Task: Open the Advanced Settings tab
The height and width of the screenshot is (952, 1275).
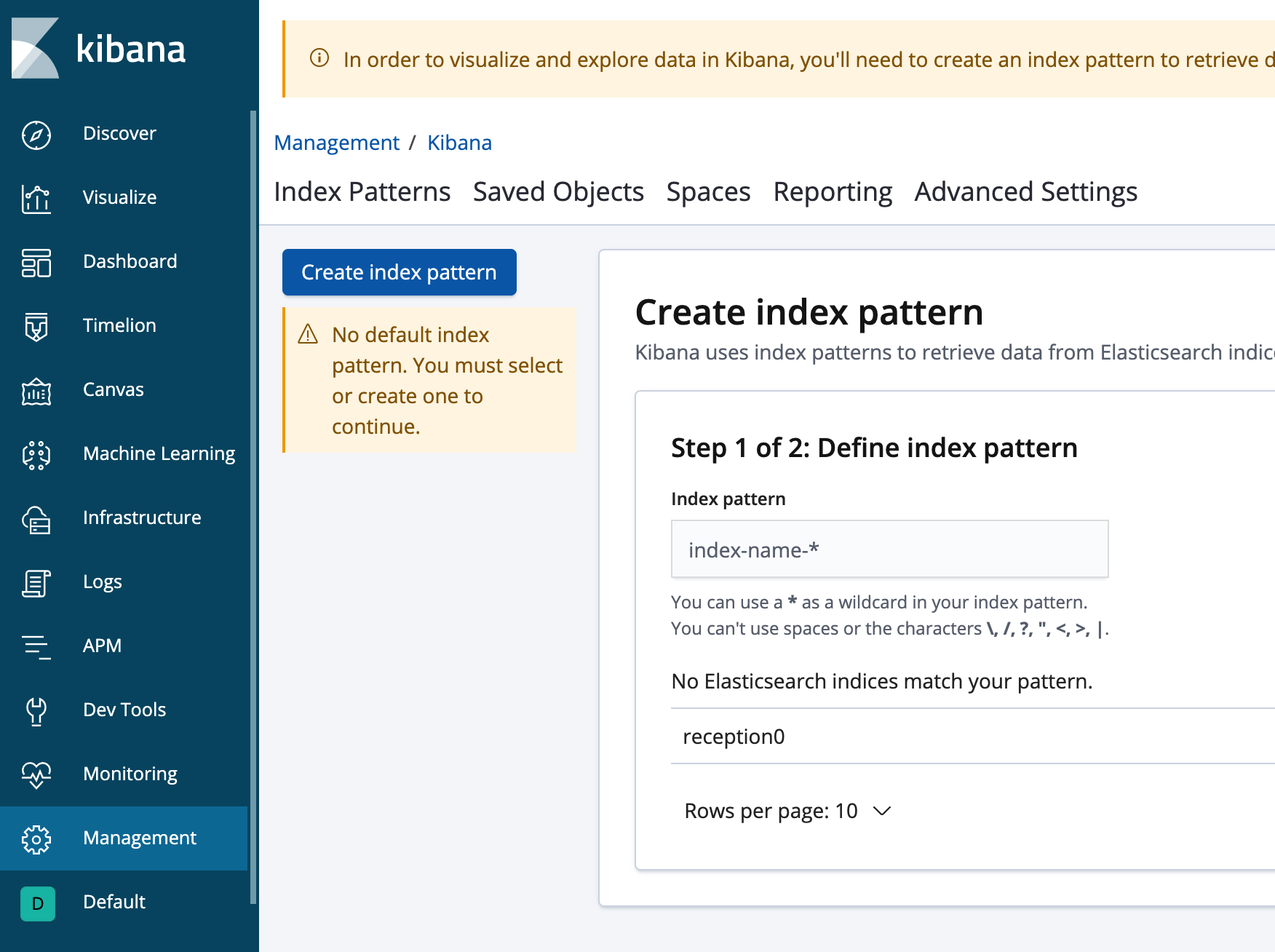Action: tap(1025, 192)
